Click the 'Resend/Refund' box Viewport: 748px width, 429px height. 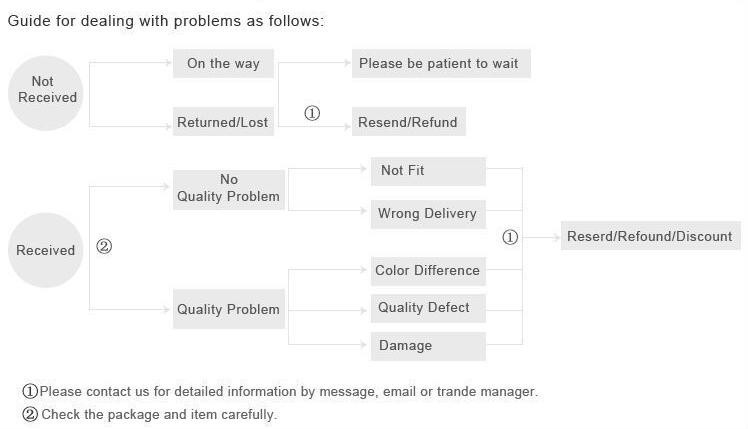click(408, 123)
